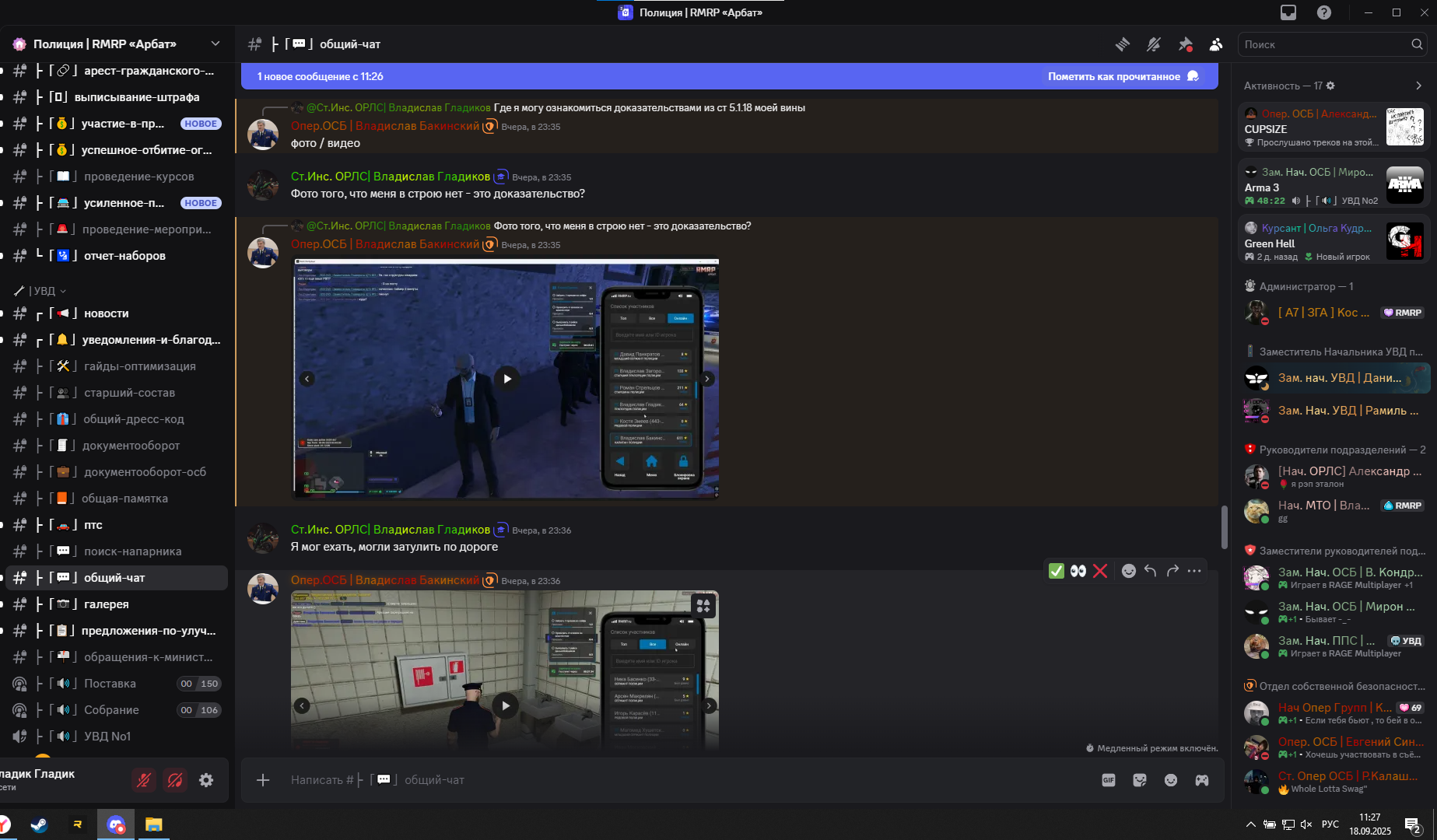This screenshot has width=1437, height=840.
Task: Show hidden tray icons chevron
Action: tap(1250, 824)
